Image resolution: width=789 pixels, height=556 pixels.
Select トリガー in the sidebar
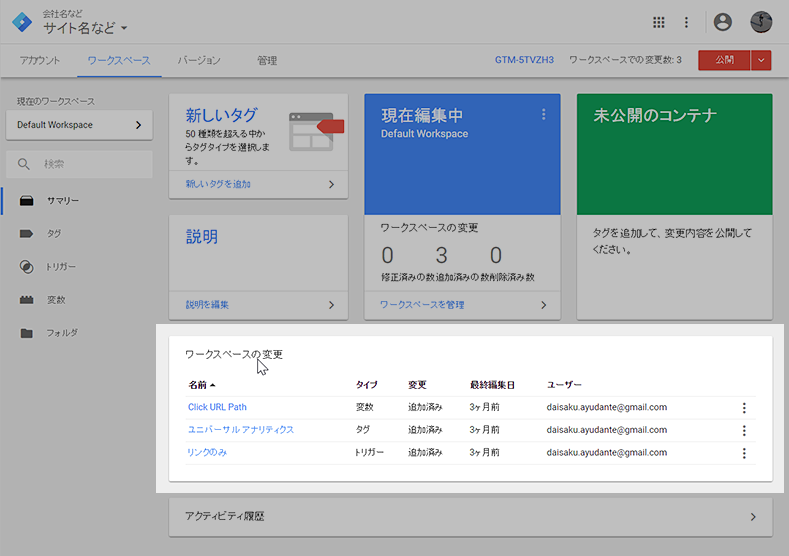[61, 267]
